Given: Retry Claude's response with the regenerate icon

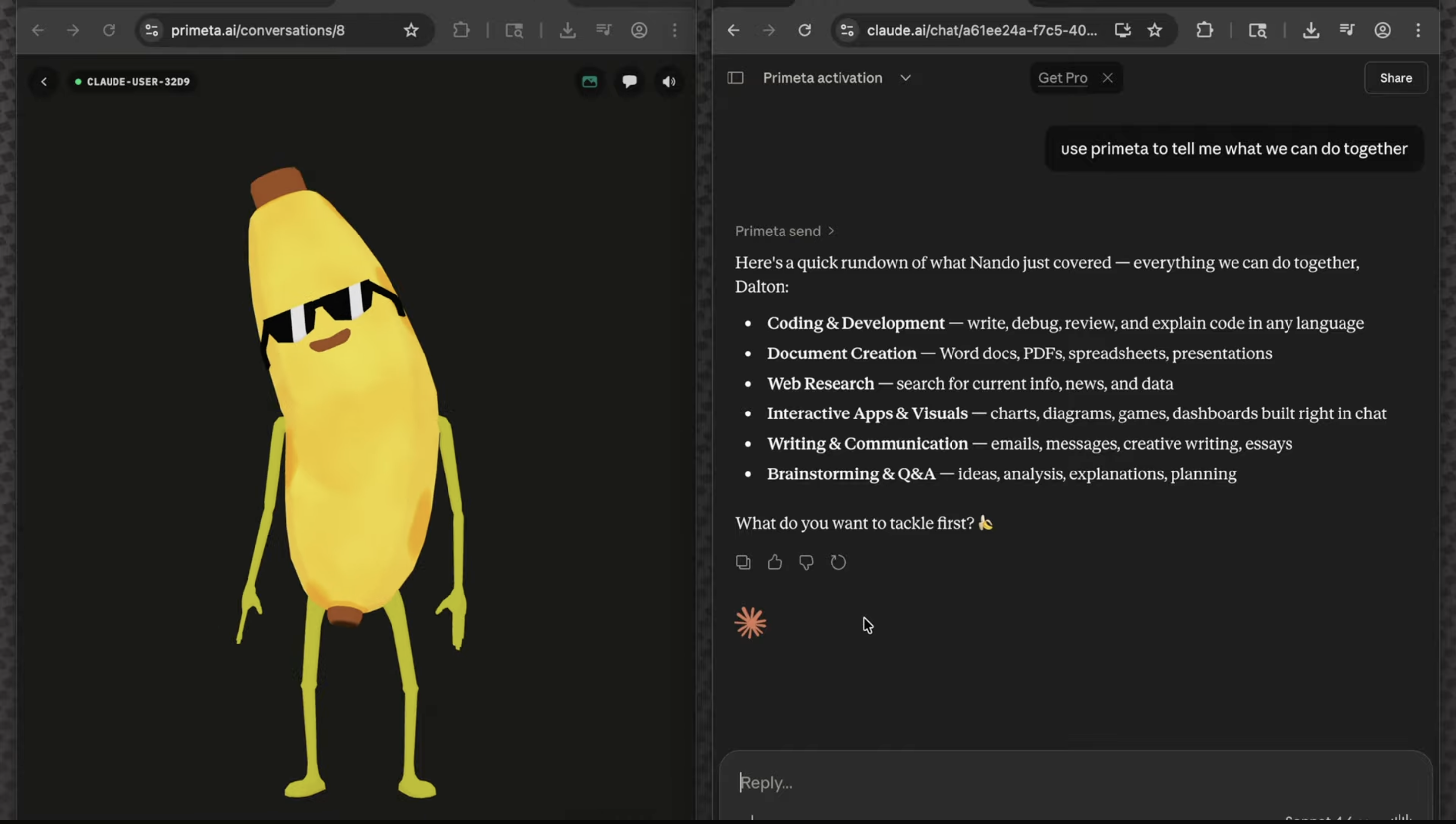Looking at the screenshot, I should tap(838, 562).
